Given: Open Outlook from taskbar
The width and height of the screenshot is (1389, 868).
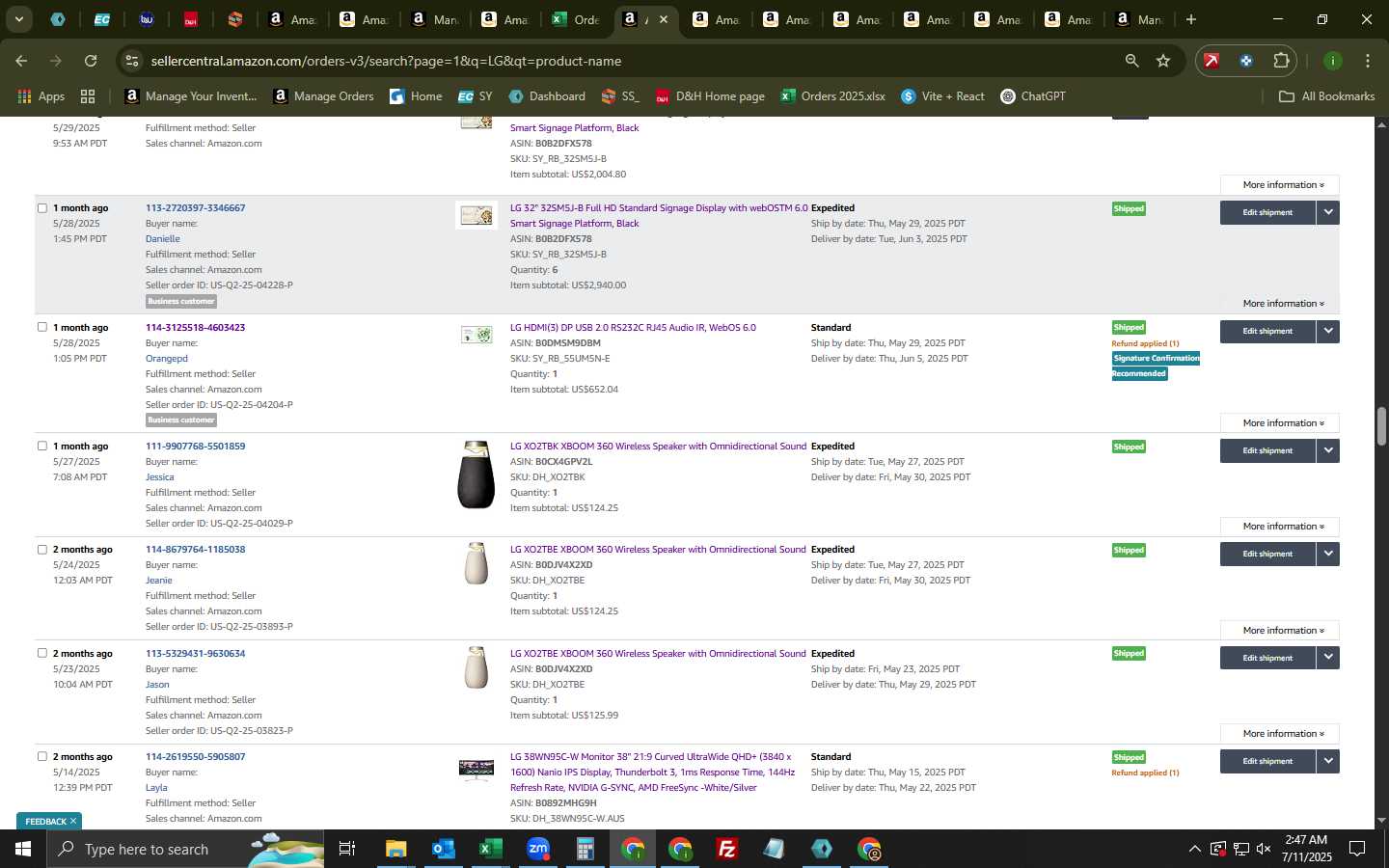Looking at the screenshot, I should 443,849.
